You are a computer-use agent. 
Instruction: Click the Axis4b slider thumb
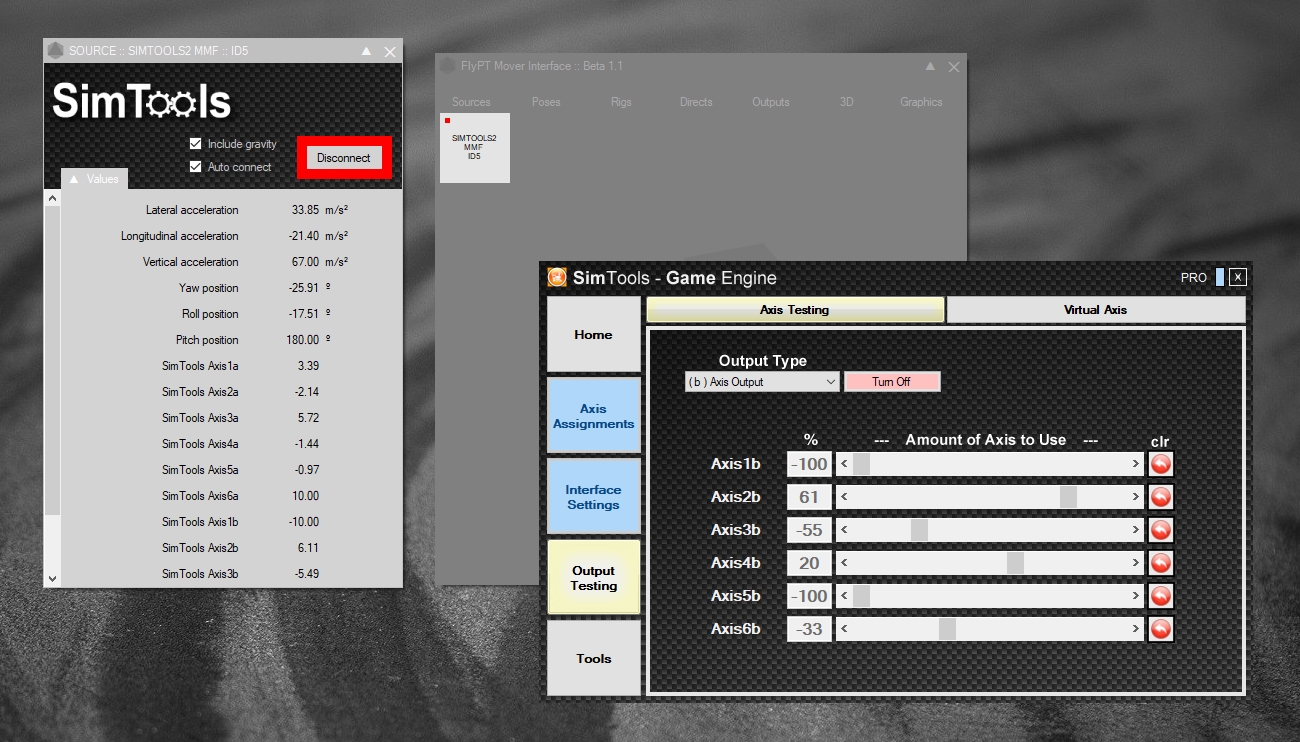1015,563
